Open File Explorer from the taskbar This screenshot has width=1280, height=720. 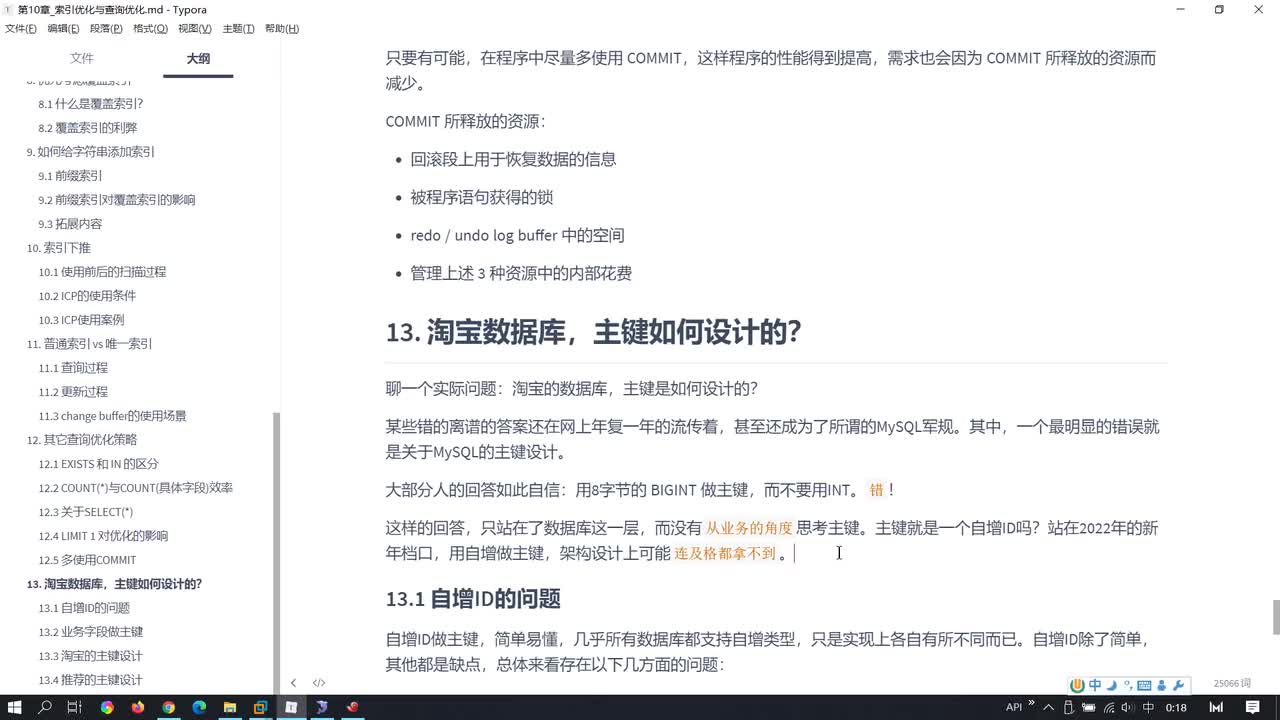pyautogui.click(x=229, y=707)
